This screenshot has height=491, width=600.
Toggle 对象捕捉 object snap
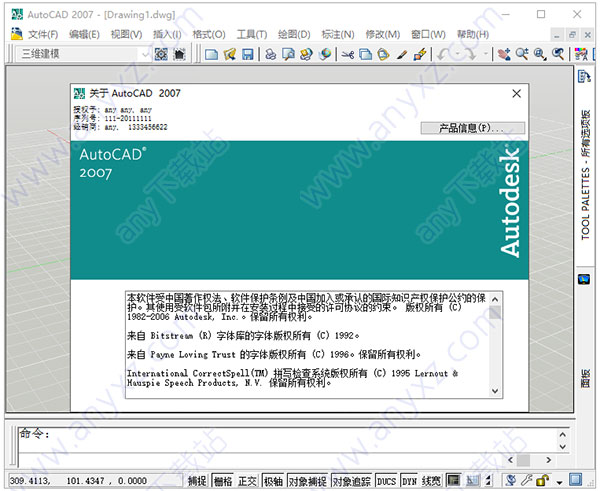tap(308, 481)
